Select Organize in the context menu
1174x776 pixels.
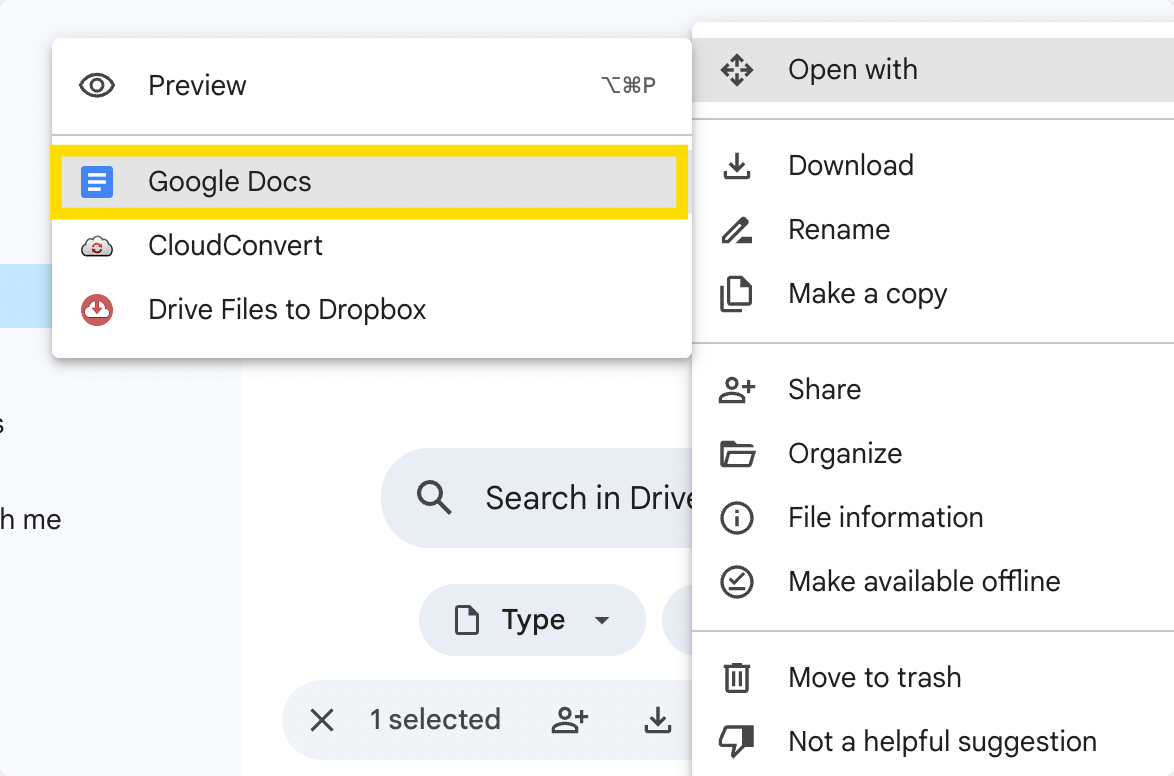pyautogui.click(x=933, y=454)
